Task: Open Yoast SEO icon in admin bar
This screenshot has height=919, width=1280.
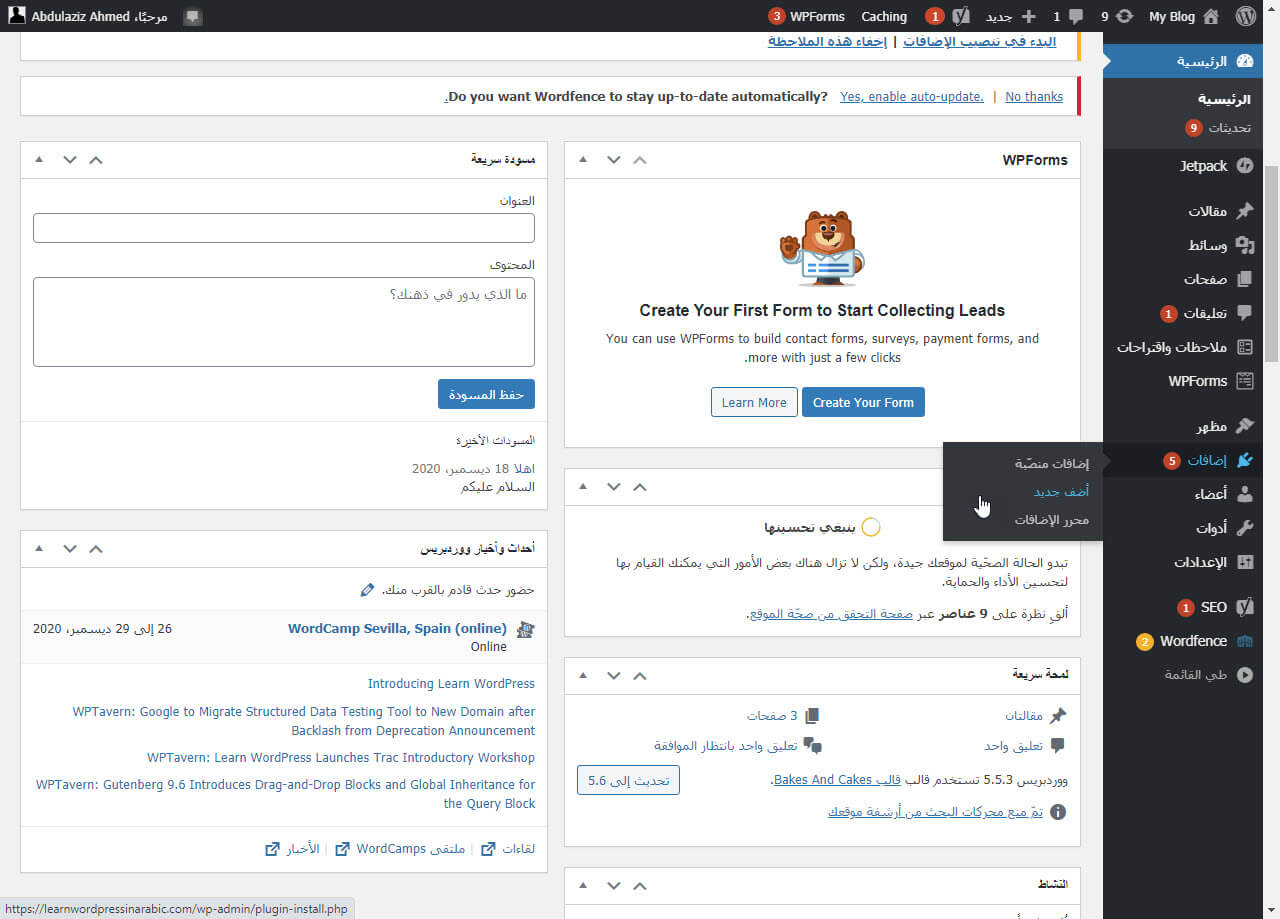Action: point(960,16)
